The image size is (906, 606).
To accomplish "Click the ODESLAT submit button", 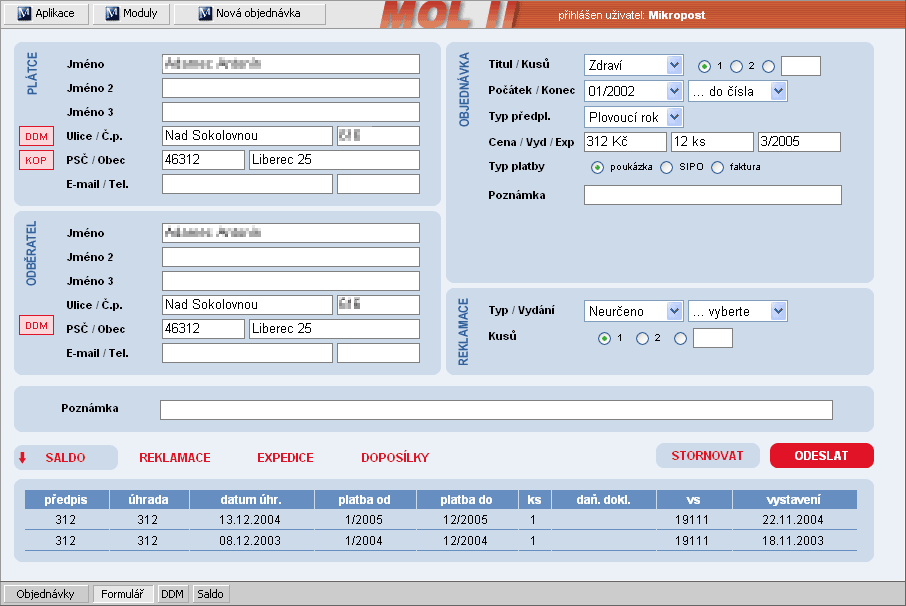I will pyautogui.click(x=821, y=456).
